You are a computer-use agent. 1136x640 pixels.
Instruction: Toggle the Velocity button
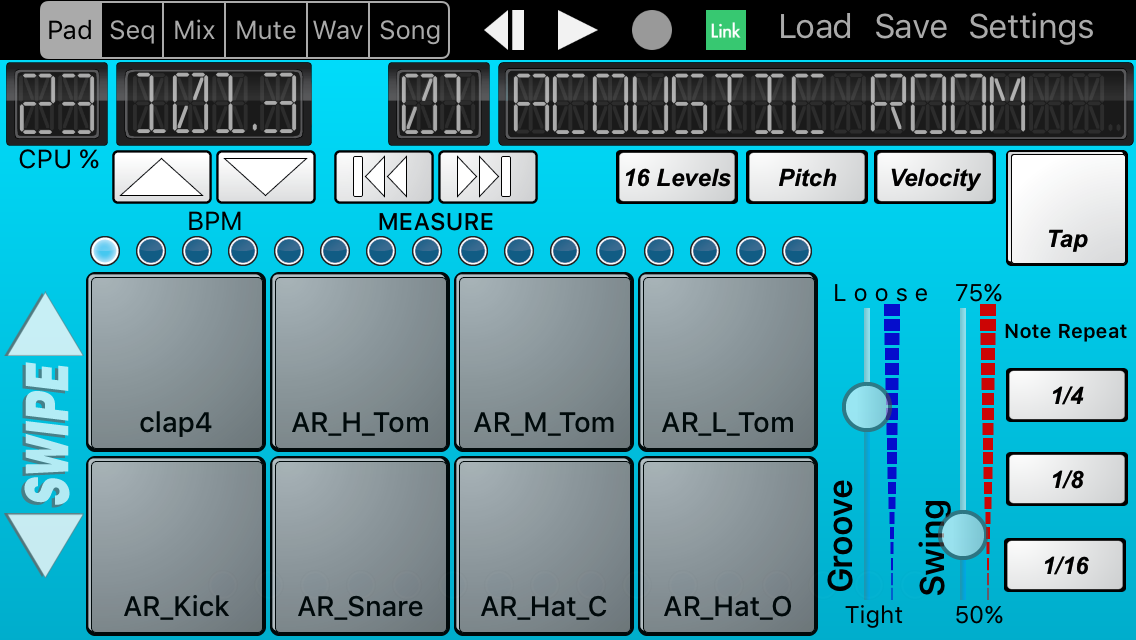pyautogui.click(x=935, y=177)
